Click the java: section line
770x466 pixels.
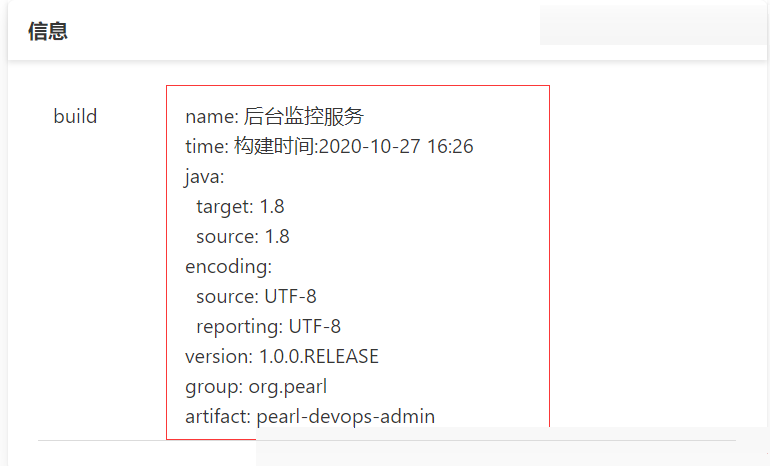pyautogui.click(x=204, y=177)
